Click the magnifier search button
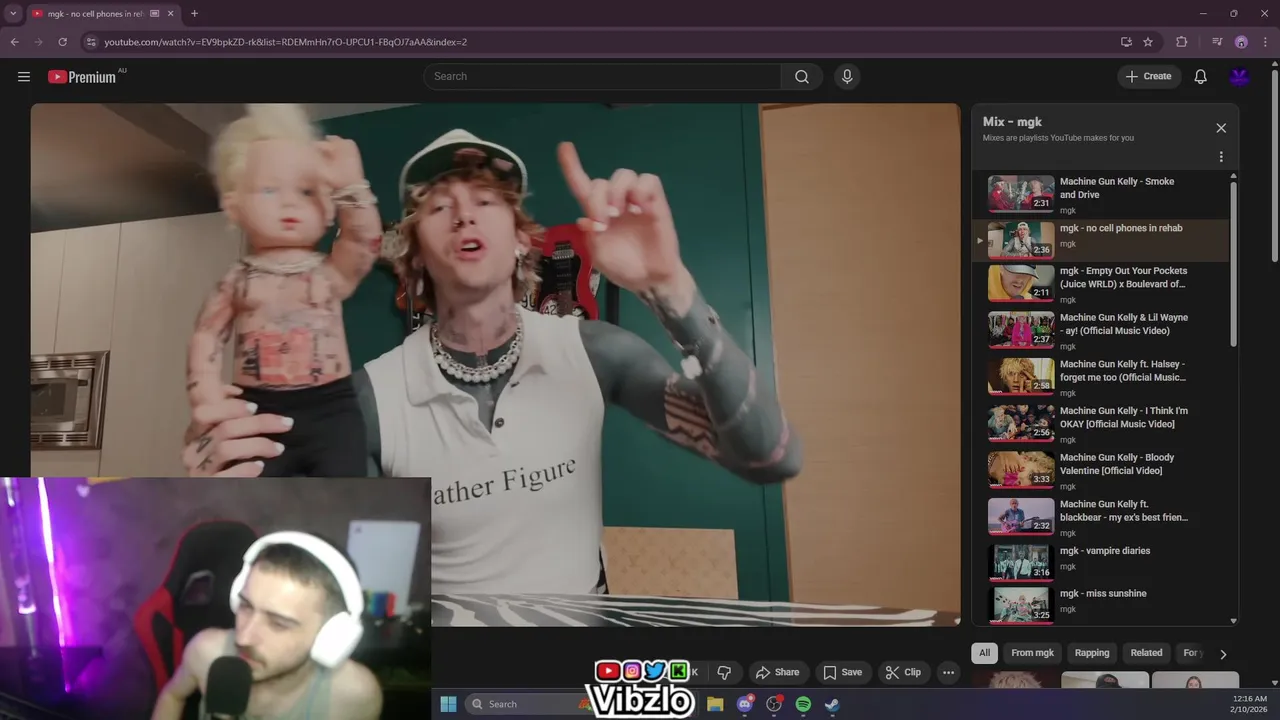 (x=802, y=76)
